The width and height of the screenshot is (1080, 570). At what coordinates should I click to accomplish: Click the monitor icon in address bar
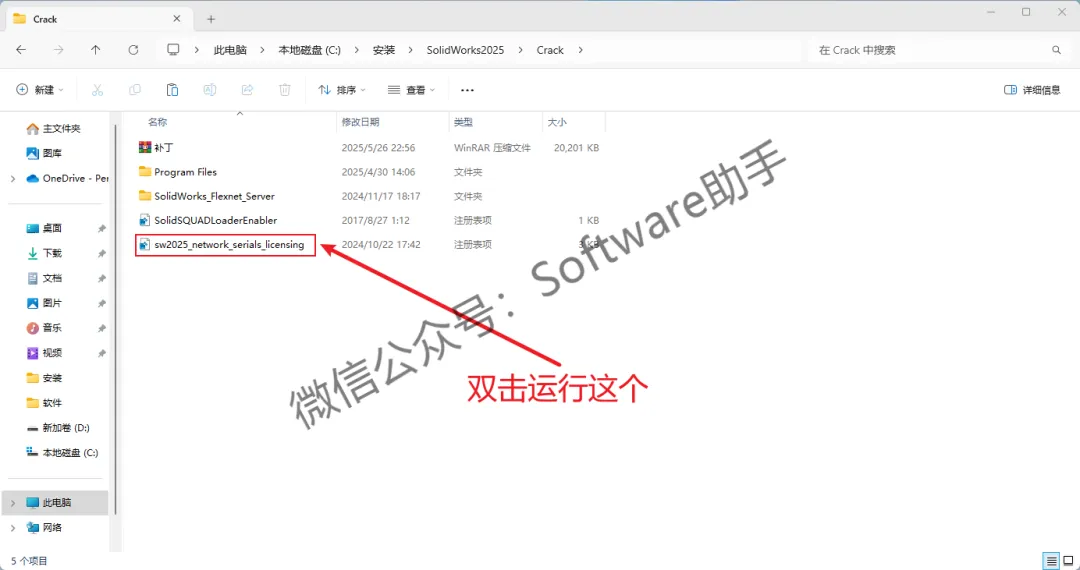[173, 50]
